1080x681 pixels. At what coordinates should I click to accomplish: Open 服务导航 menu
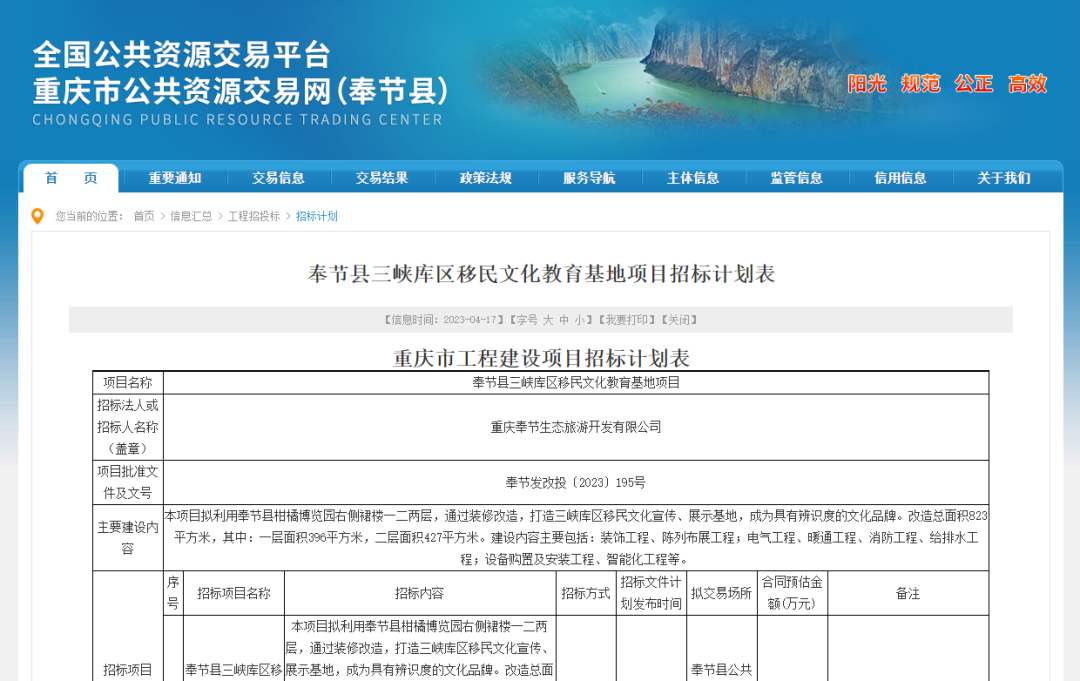(x=589, y=178)
